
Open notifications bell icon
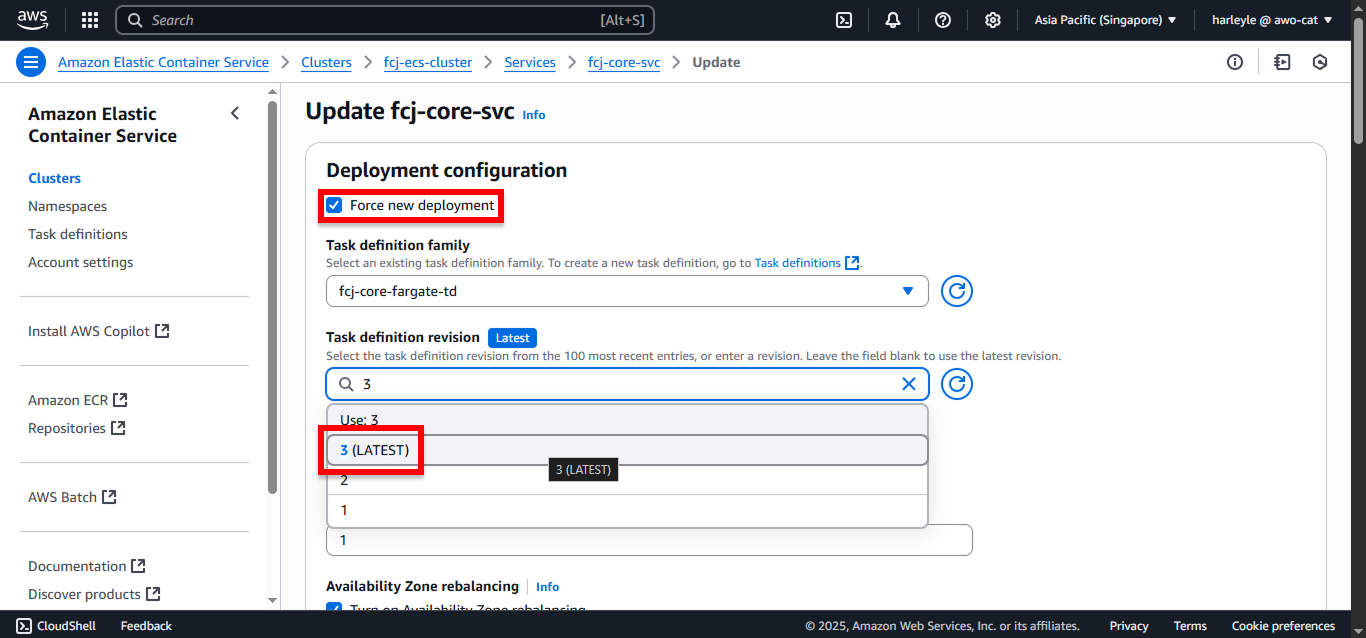point(893,20)
